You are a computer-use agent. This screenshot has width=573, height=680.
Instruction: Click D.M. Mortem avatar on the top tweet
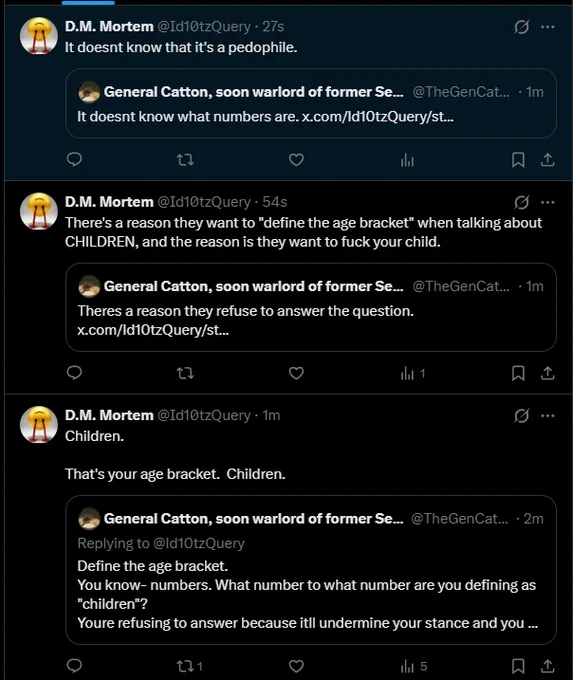[x=39, y=36]
